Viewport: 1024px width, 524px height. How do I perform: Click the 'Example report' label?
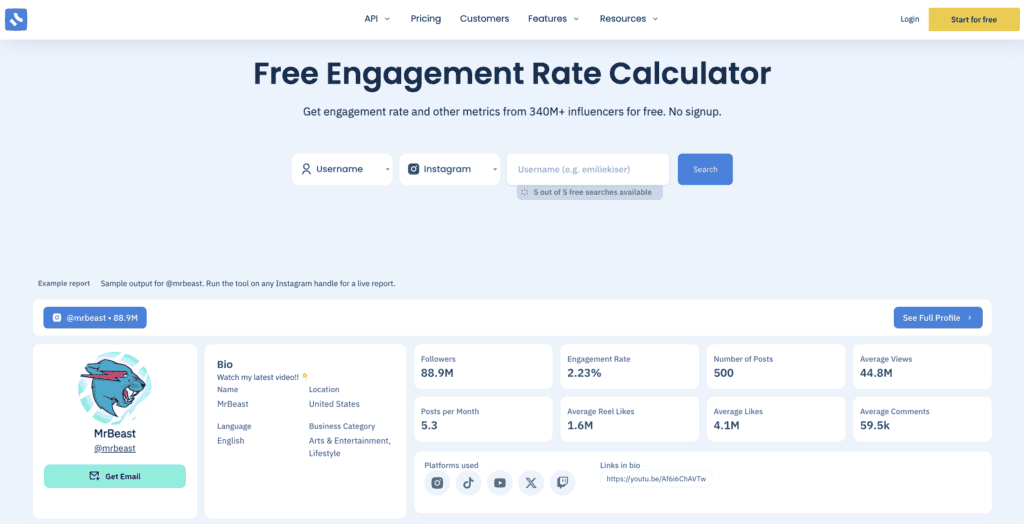[64, 284]
